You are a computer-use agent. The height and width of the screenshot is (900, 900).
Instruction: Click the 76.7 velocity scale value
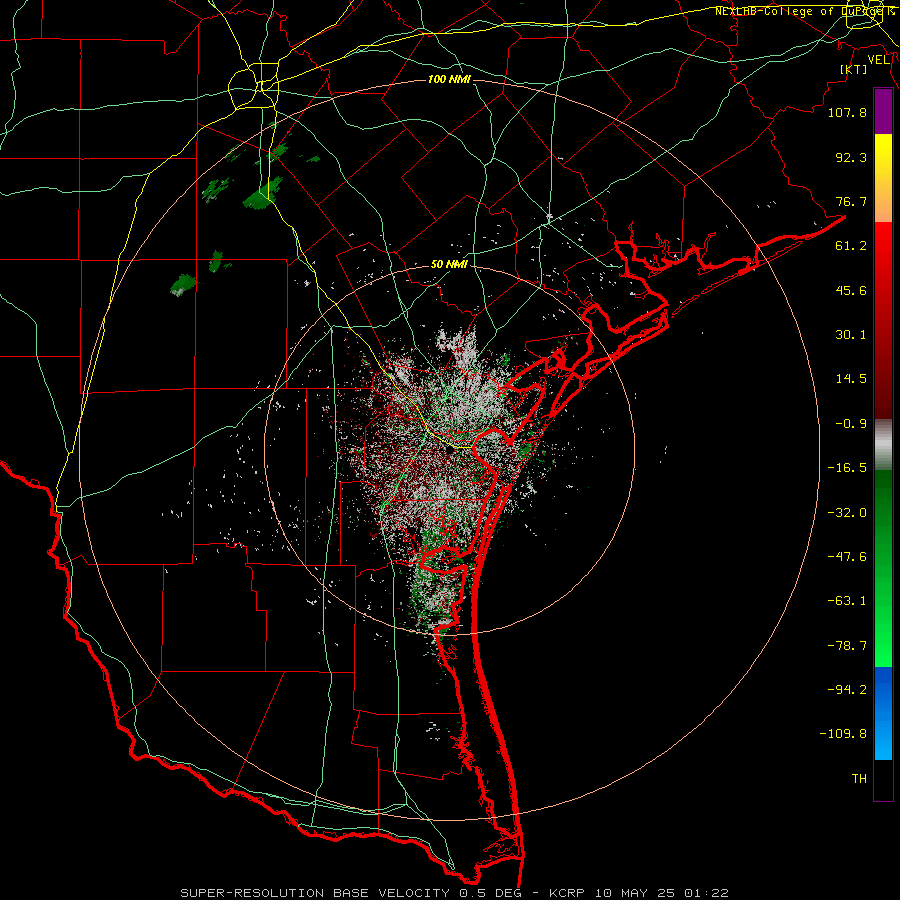click(851, 201)
